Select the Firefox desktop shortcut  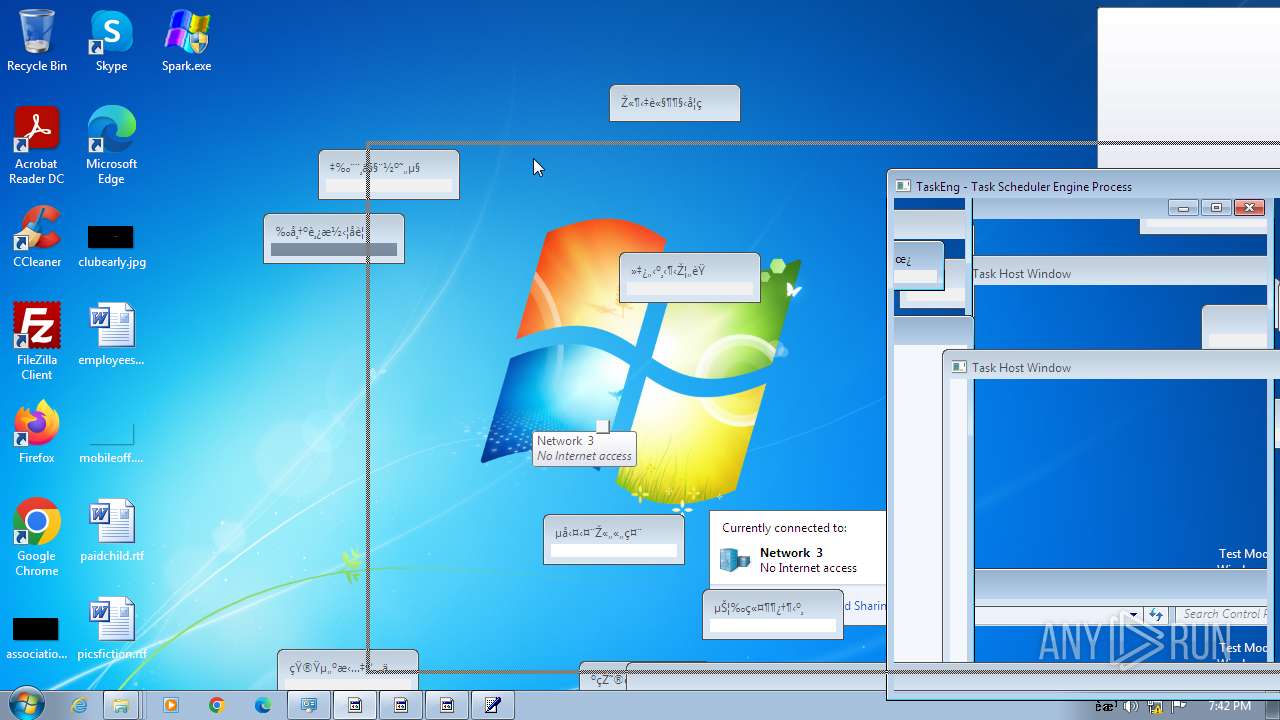37,433
